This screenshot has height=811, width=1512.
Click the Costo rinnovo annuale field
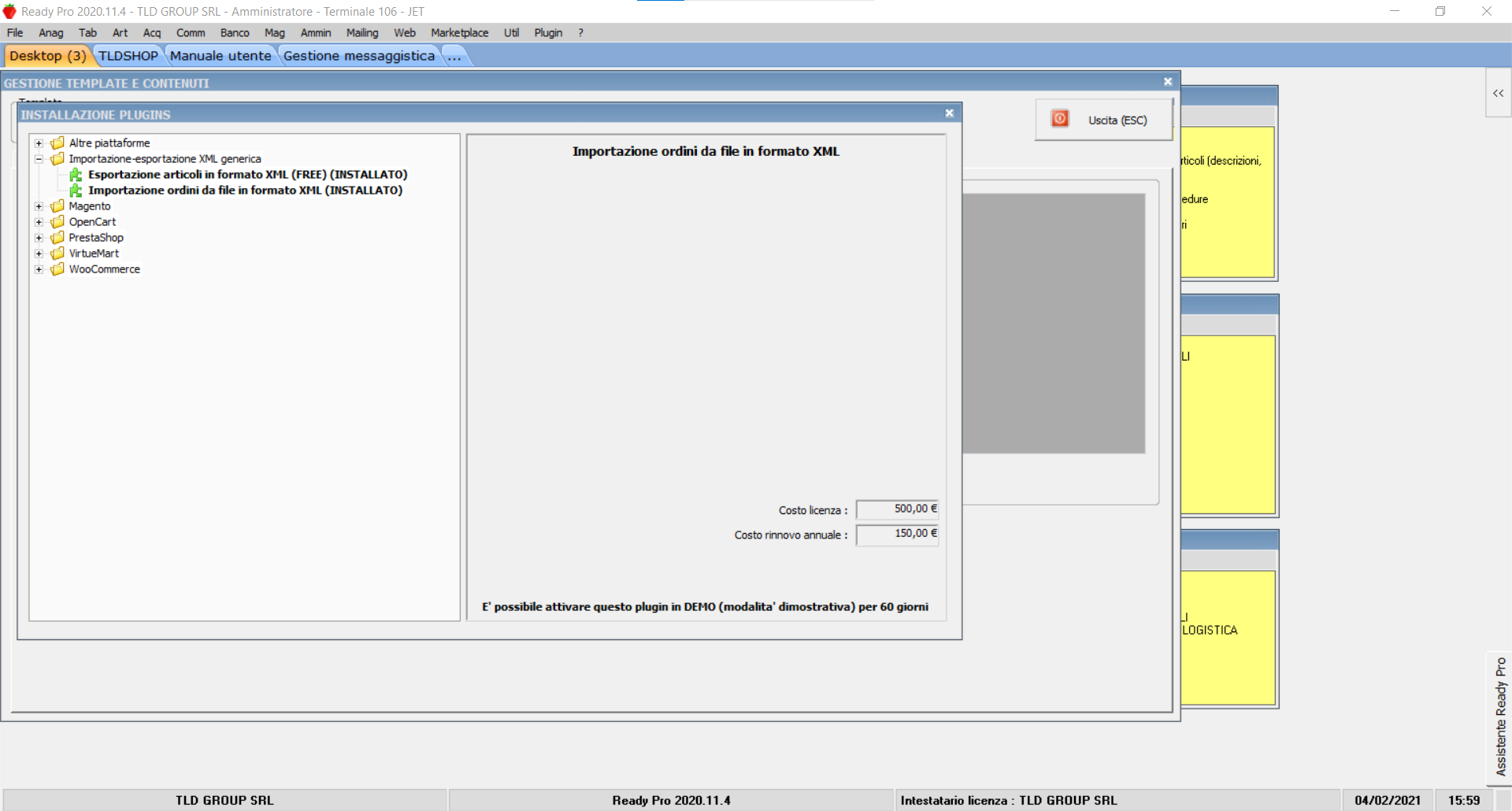coord(897,535)
